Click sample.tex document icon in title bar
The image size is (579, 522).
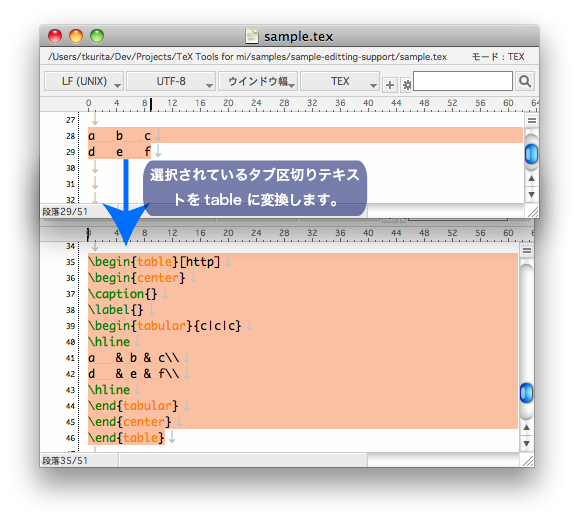click(x=252, y=36)
